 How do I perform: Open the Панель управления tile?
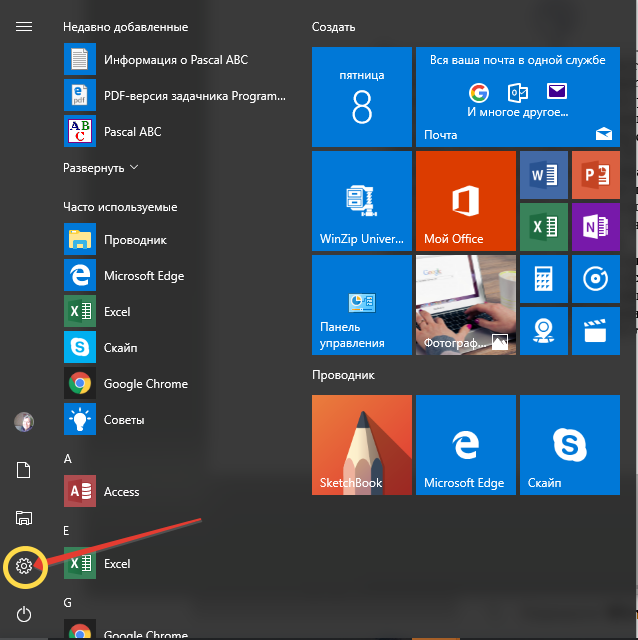point(362,305)
